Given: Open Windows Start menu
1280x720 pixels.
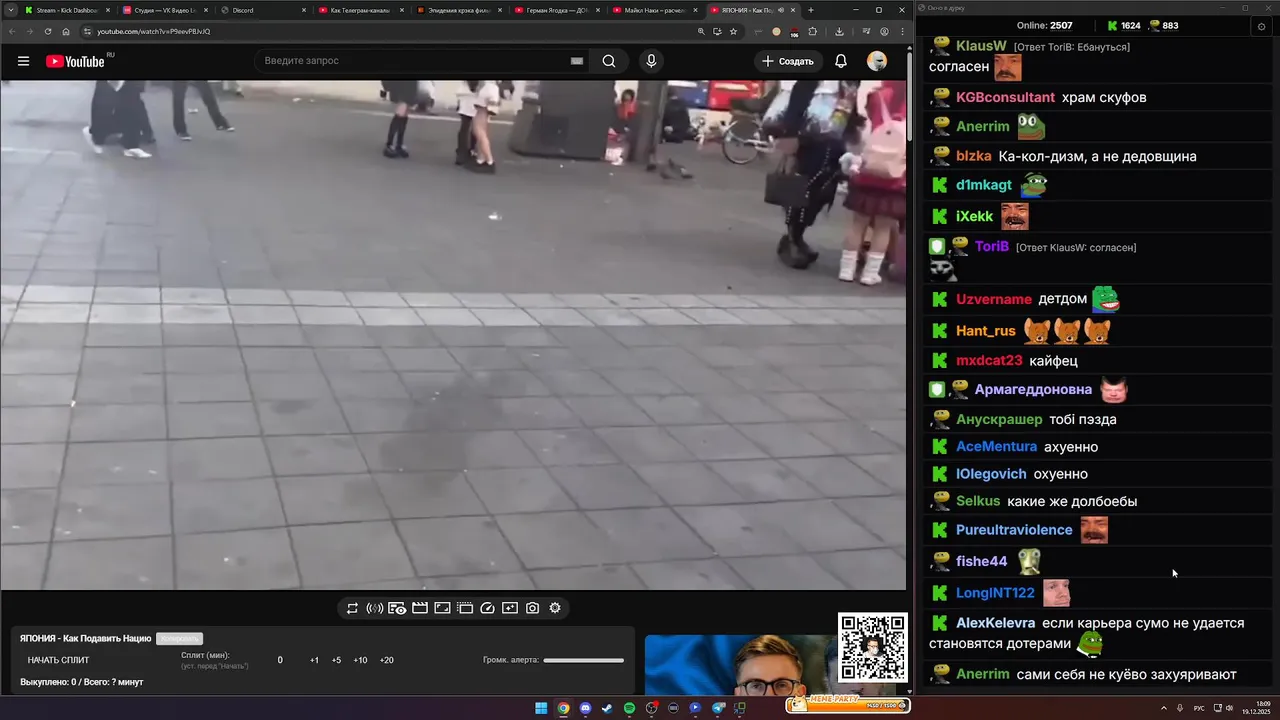Looking at the screenshot, I should pyautogui.click(x=541, y=708).
